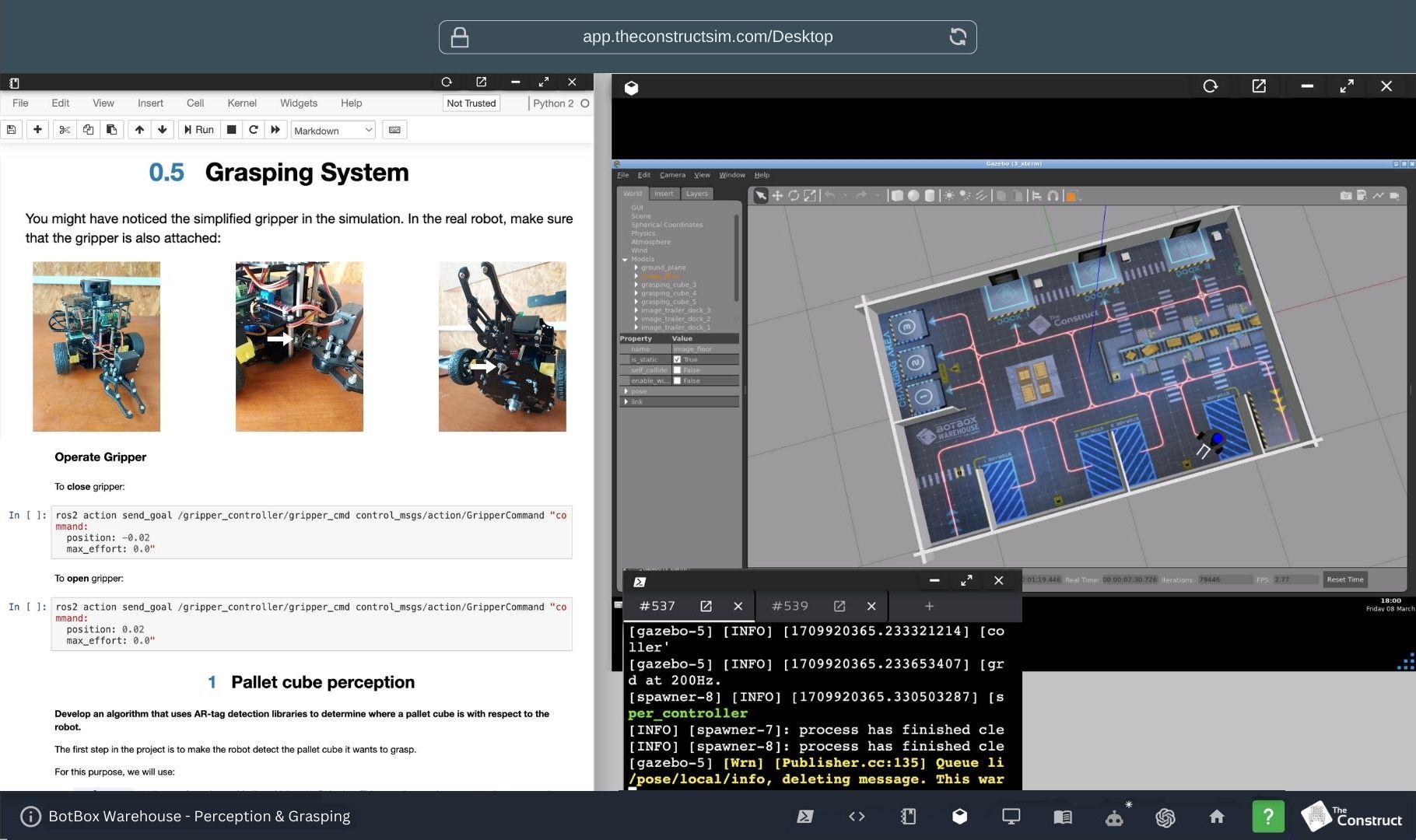Viewport: 1416px width, 840px height.
Task: Click the Not Trusted notebook button
Action: click(x=471, y=103)
